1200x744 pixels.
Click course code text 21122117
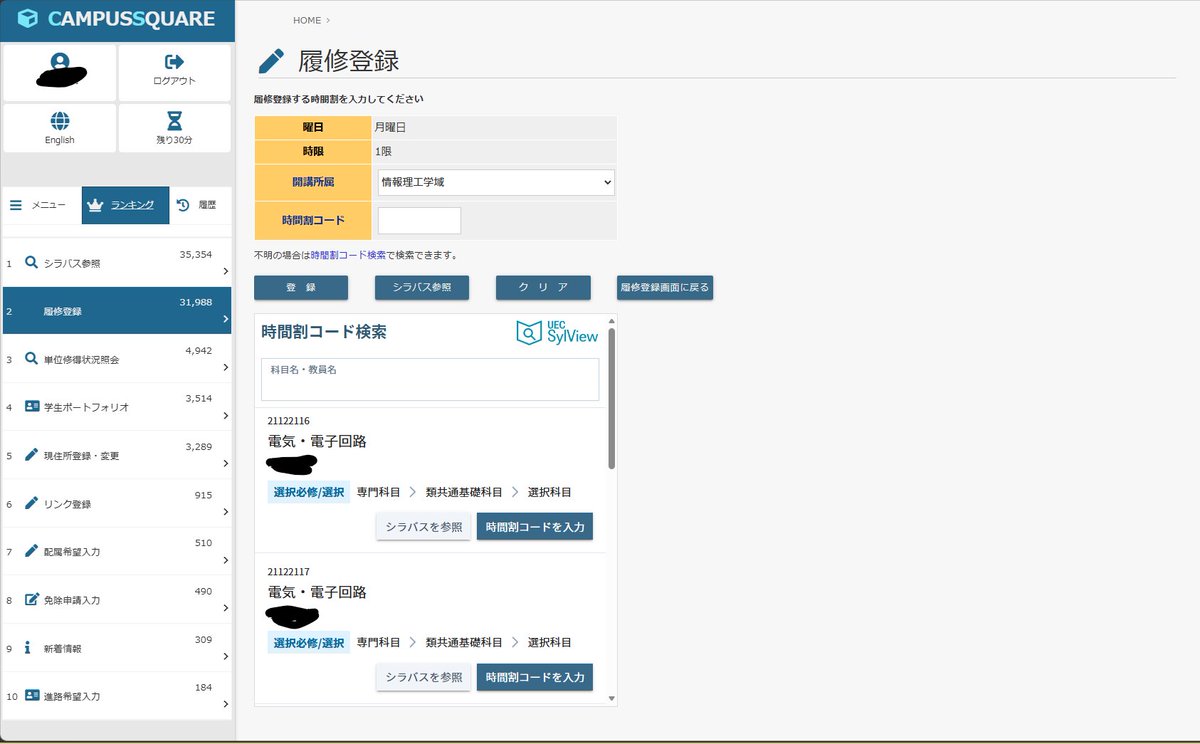(x=288, y=572)
